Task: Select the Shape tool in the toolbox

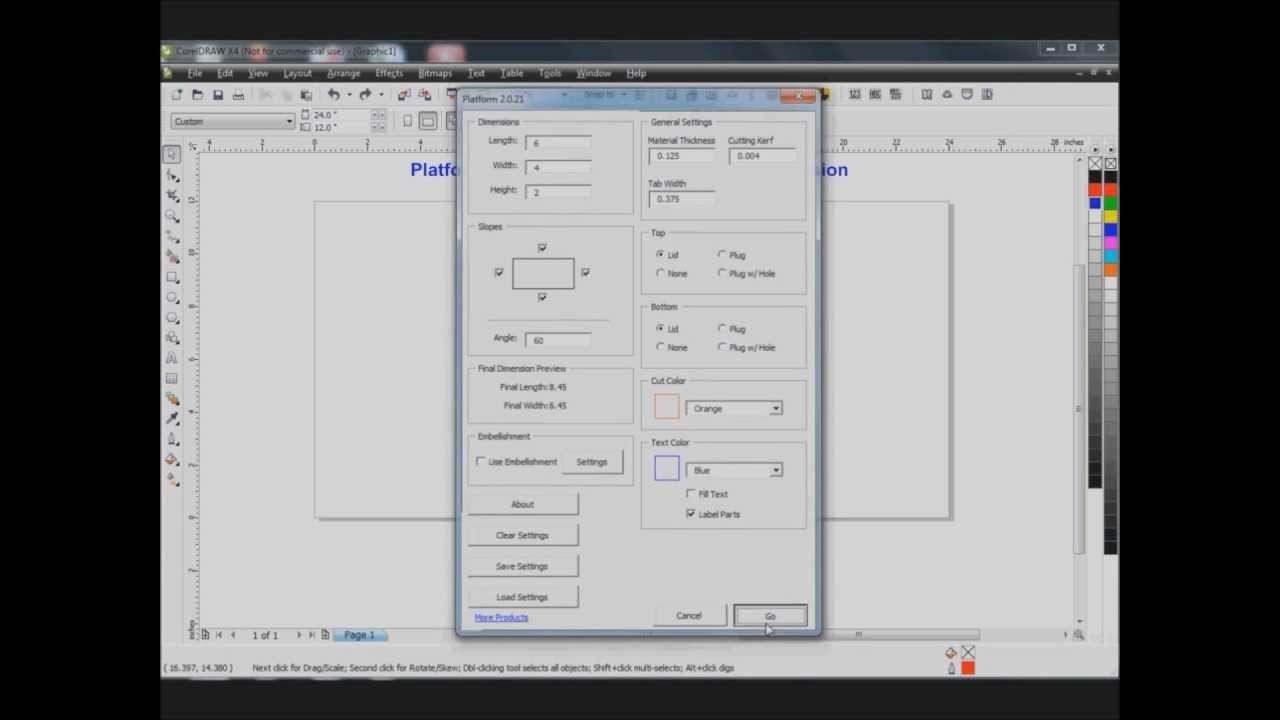Action: click(172, 175)
